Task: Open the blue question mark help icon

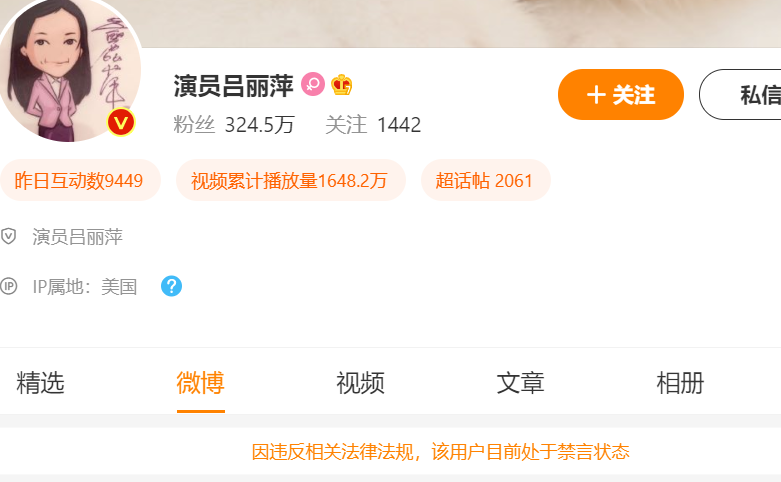Action: click(x=171, y=286)
